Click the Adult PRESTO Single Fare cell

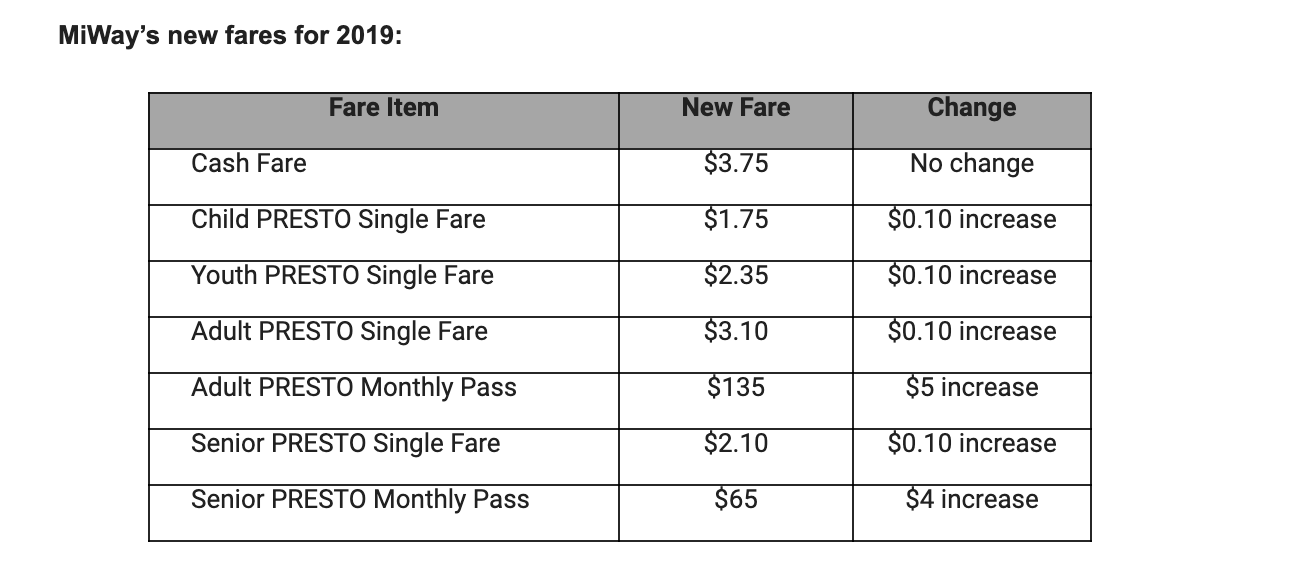coord(339,332)
